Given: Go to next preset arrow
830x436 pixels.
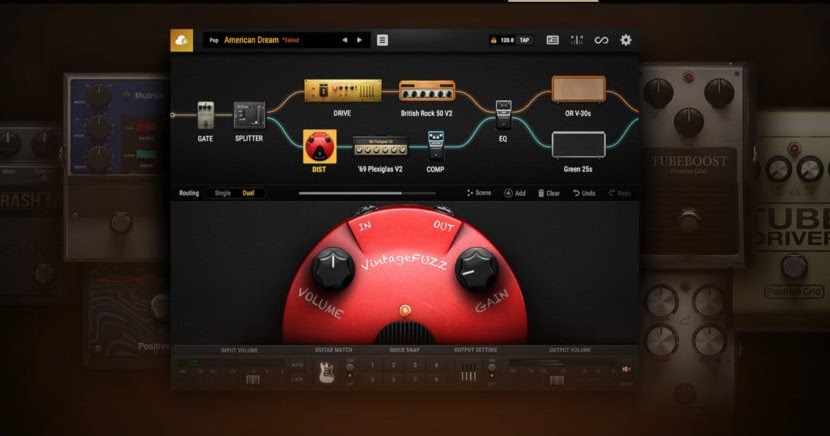Looking at the screenshot, I should (x=359, y=40).
